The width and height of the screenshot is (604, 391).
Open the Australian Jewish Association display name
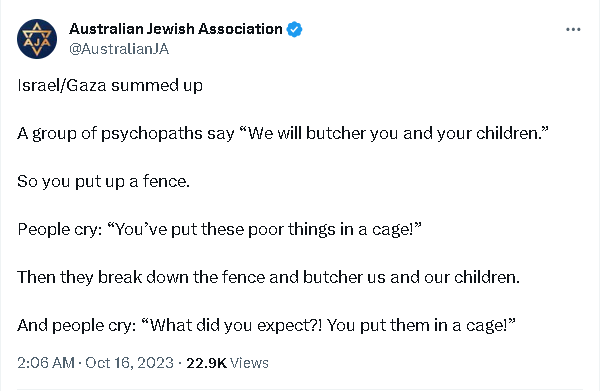176,29
